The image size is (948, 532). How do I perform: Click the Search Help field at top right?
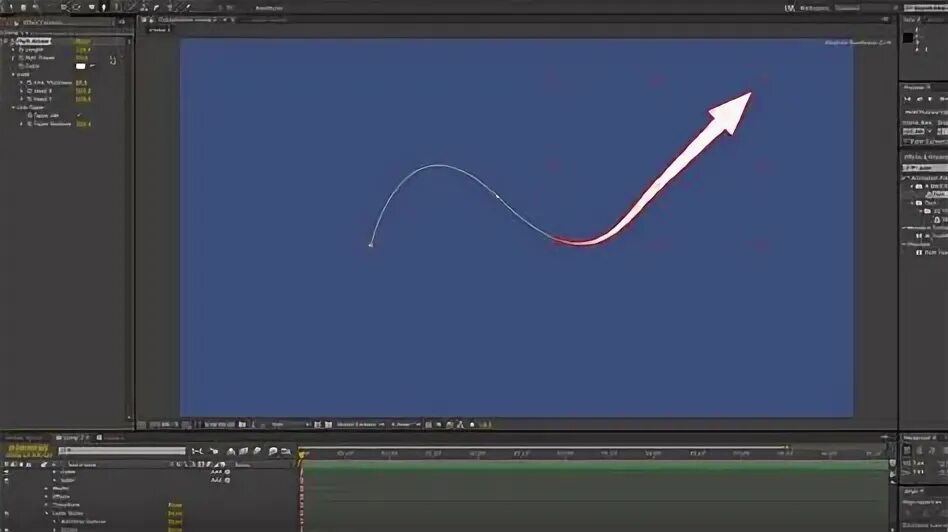[x=926, y=8]
